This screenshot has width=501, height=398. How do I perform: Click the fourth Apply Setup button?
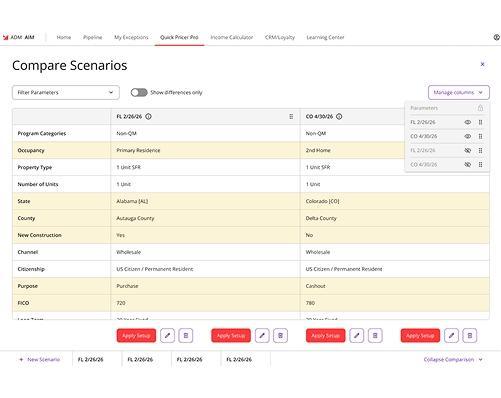[x=420, y=335]
